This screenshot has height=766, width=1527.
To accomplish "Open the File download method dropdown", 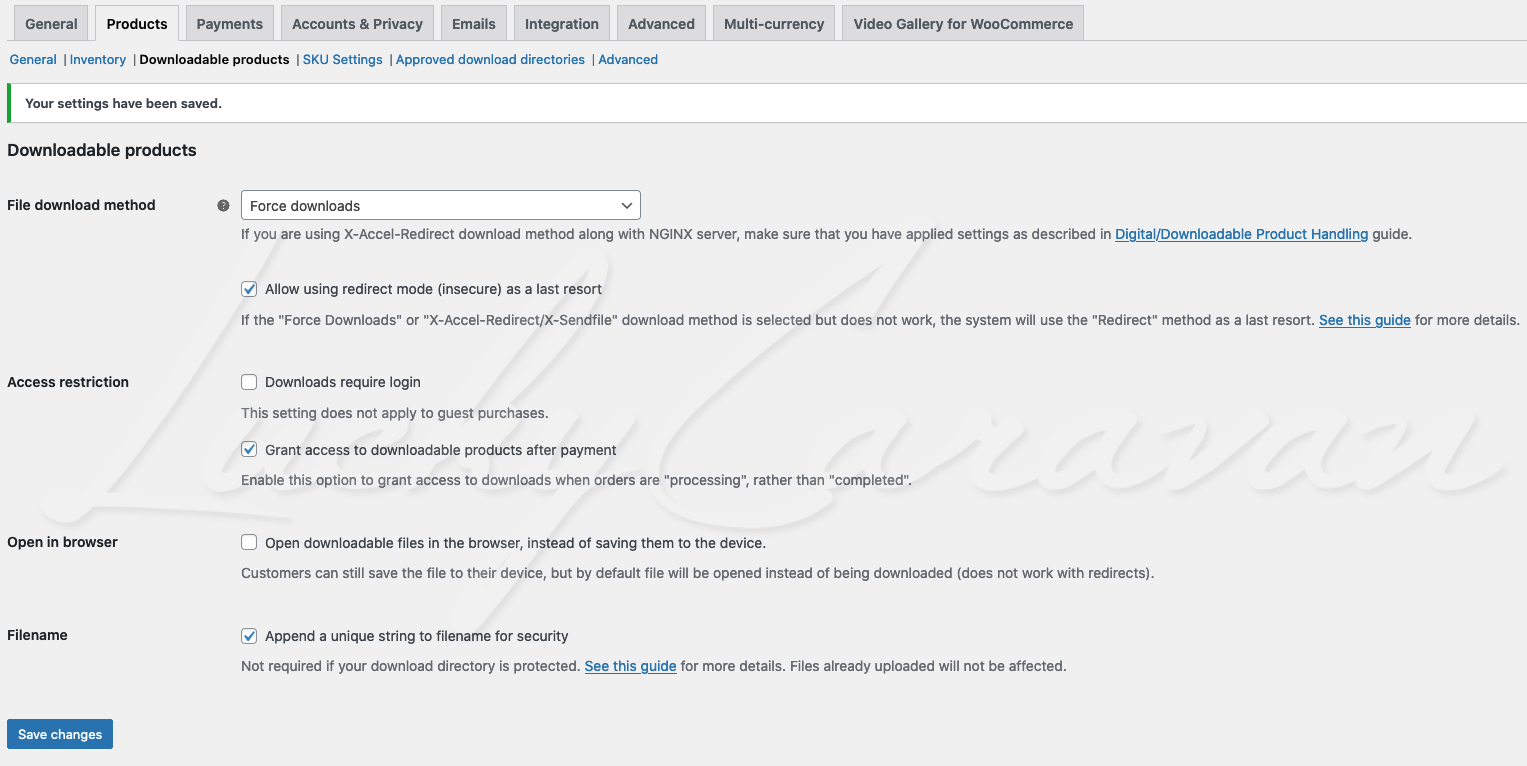I will [x=440, y=206].
